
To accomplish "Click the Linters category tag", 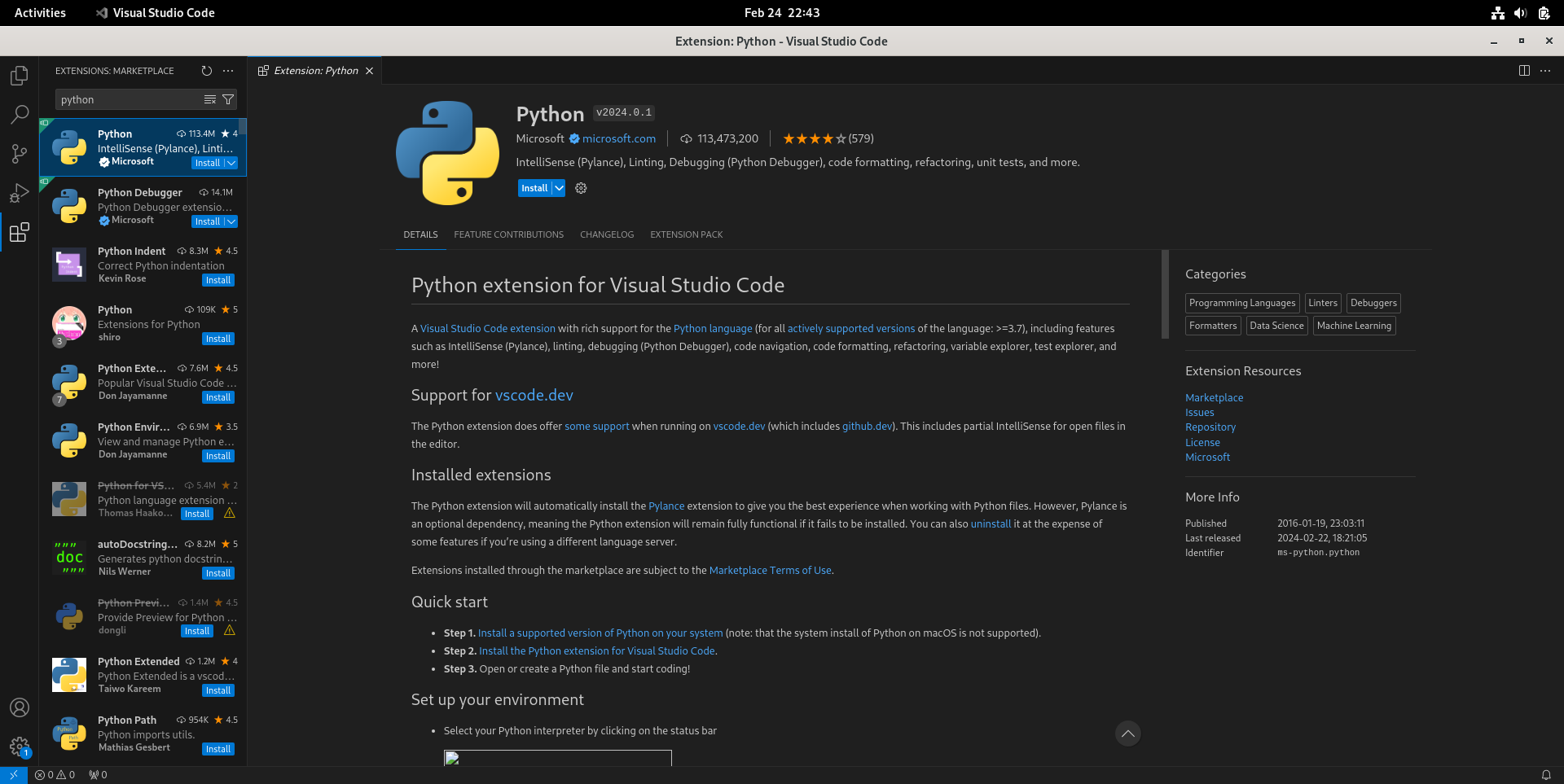I will 1323,303.
